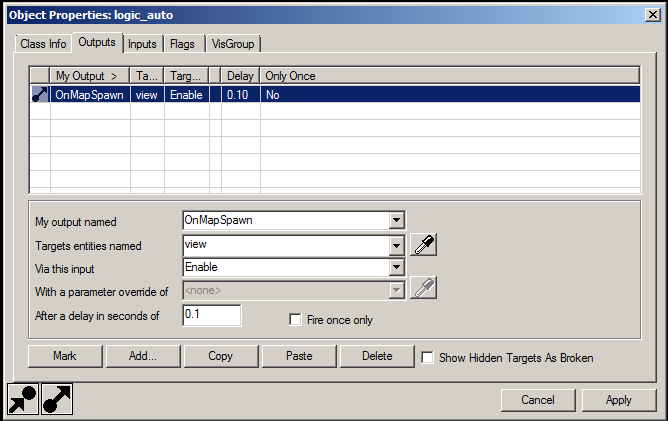Click the left arrow icon at bottom left

(x=23, y=399)
